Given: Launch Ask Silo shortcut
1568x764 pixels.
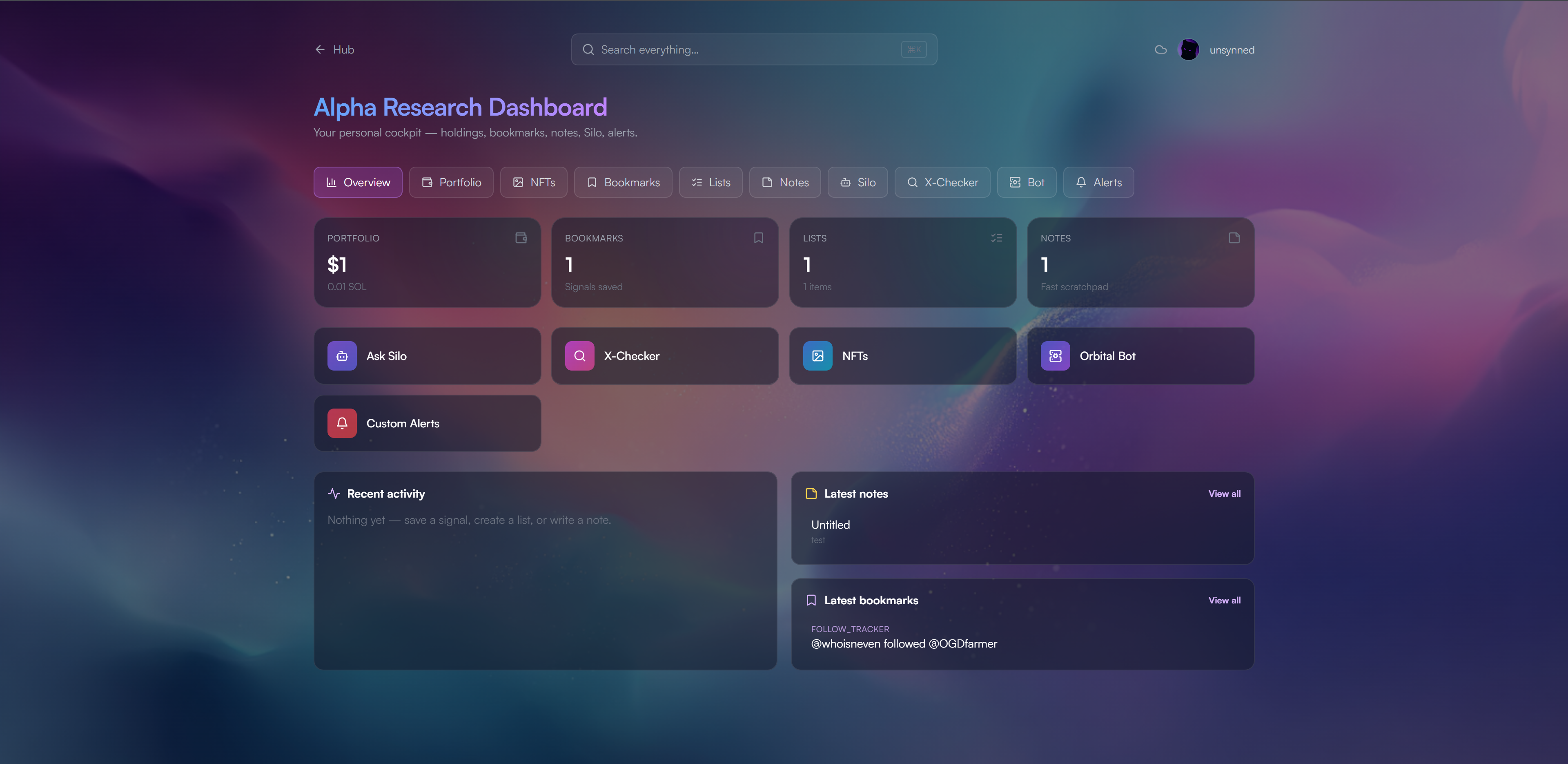Looking at the screenshot, I should (x=427, y=356).
